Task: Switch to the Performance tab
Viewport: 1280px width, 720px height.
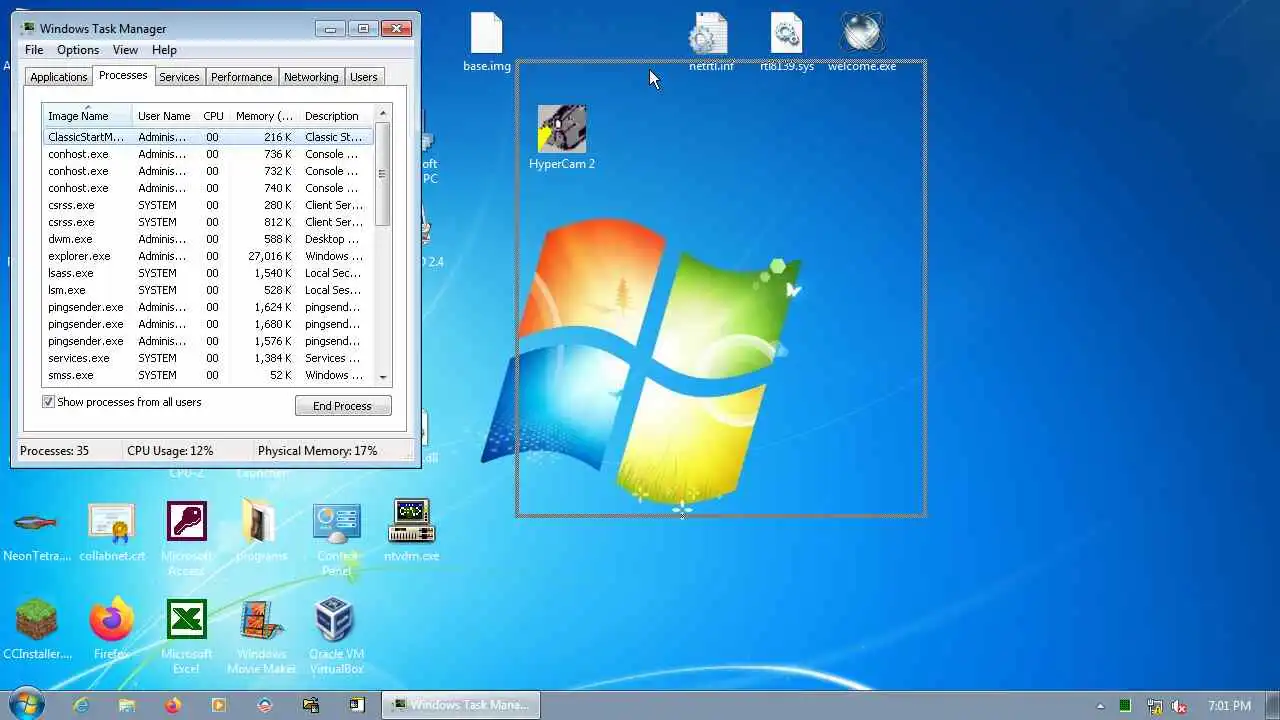Action: click(241, 77)
